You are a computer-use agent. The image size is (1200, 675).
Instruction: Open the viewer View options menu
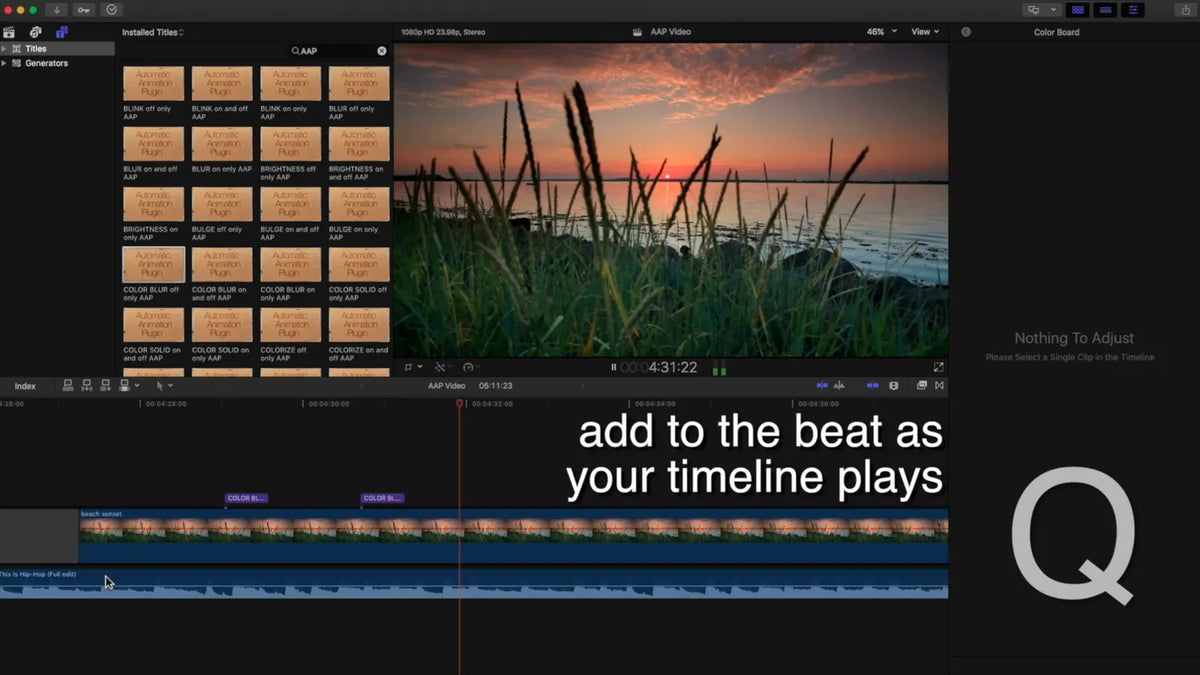(925, 32)
